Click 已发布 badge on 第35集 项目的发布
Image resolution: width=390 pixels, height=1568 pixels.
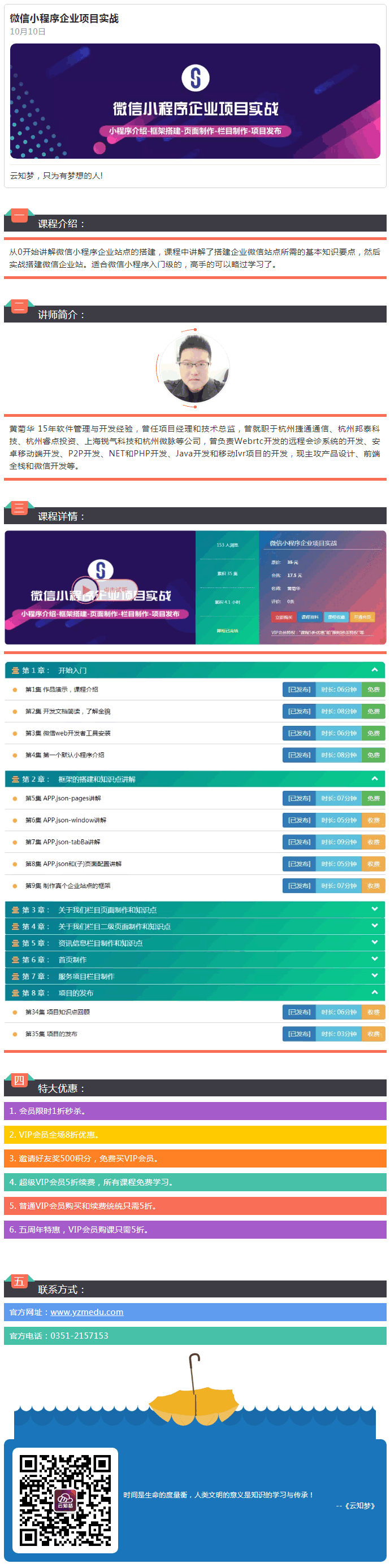click(298, 1034)
